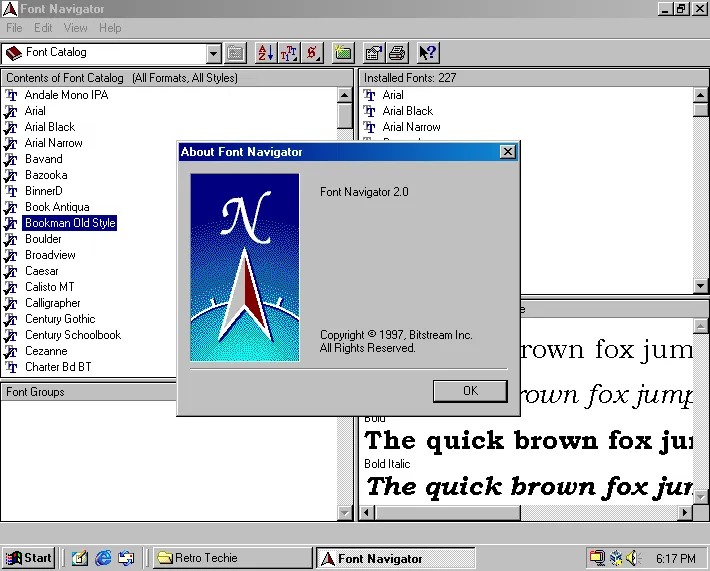Open the View menu
Screen dimensions: 710x571
pos(75,28)
